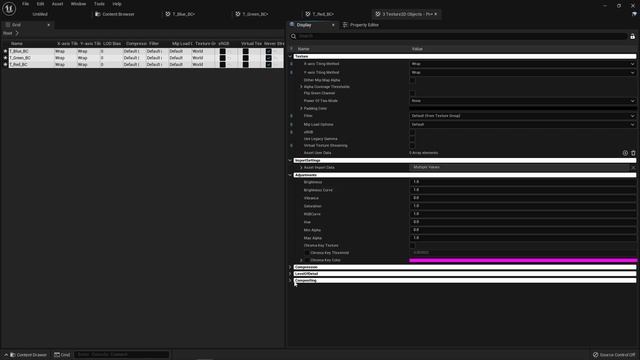The height and width of the screenshot is (360, 640).
Task: Open the Tools menu
Action: pos(99,4)
